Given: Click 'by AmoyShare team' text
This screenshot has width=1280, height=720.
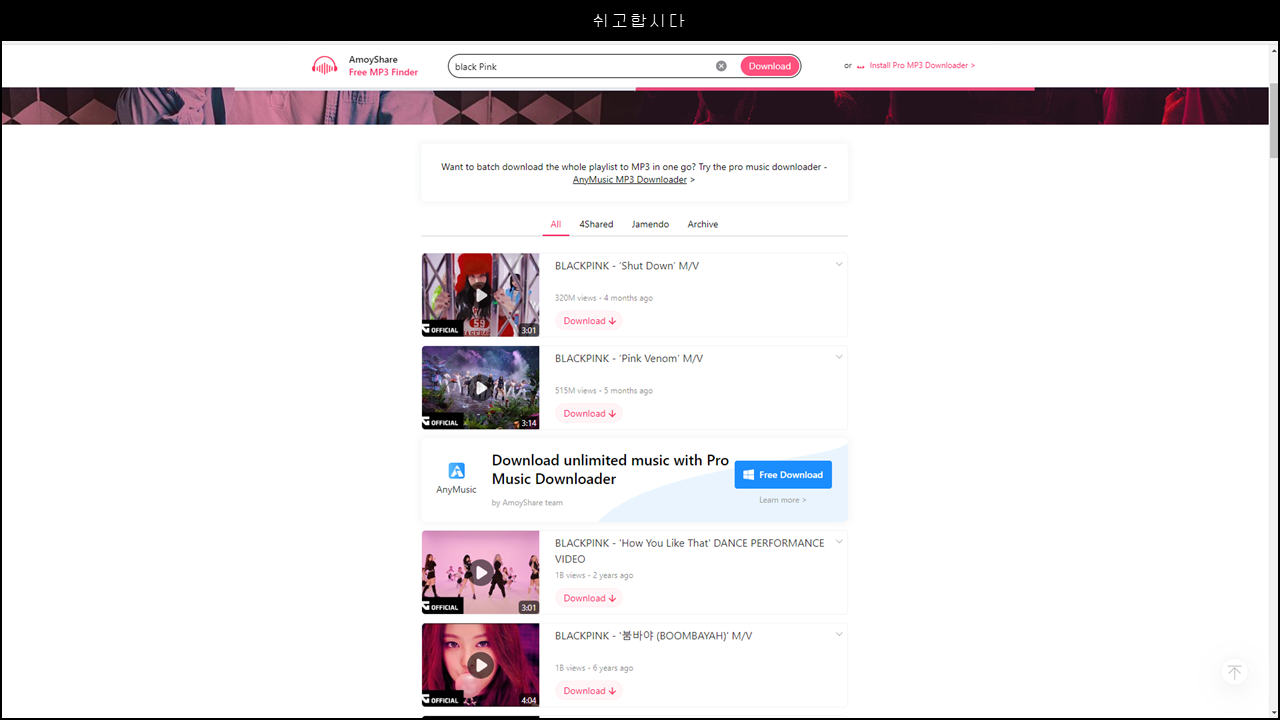Looking at the screenshot, I should click(527, 503).
